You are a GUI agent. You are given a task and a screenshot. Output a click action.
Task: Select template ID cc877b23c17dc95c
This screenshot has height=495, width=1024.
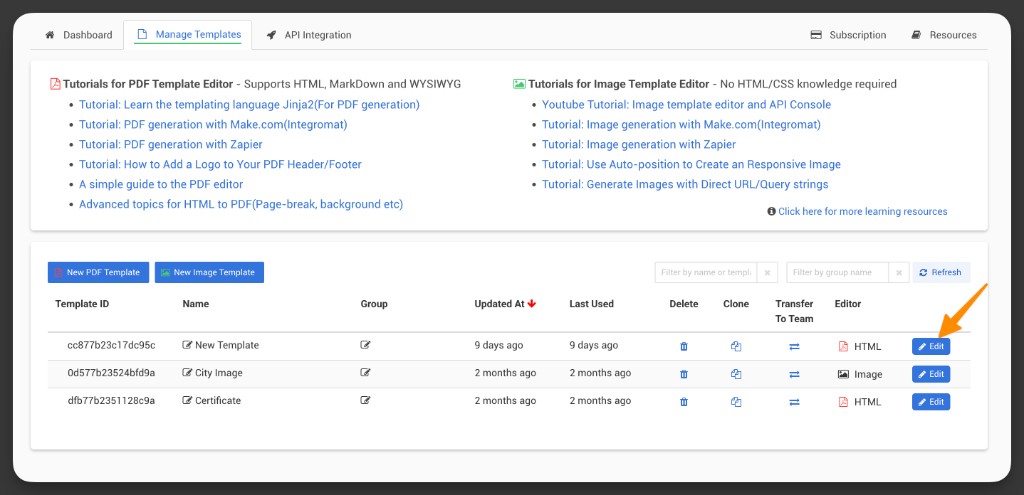[x=112, y=345]
